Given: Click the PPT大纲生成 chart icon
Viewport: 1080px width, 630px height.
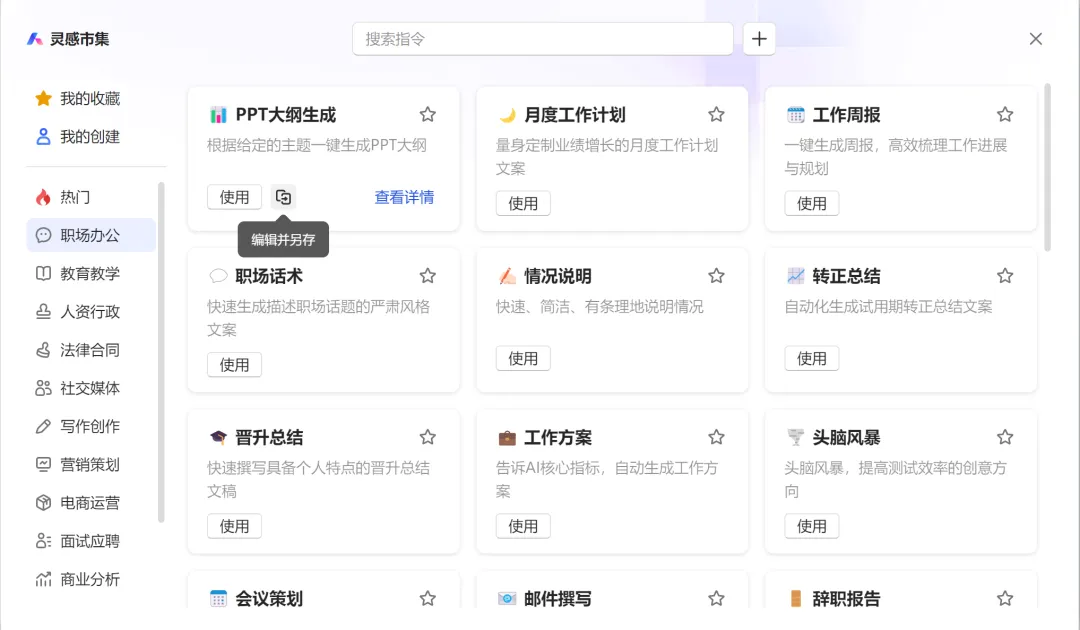Looking at the screenshot, I should 218,115.
